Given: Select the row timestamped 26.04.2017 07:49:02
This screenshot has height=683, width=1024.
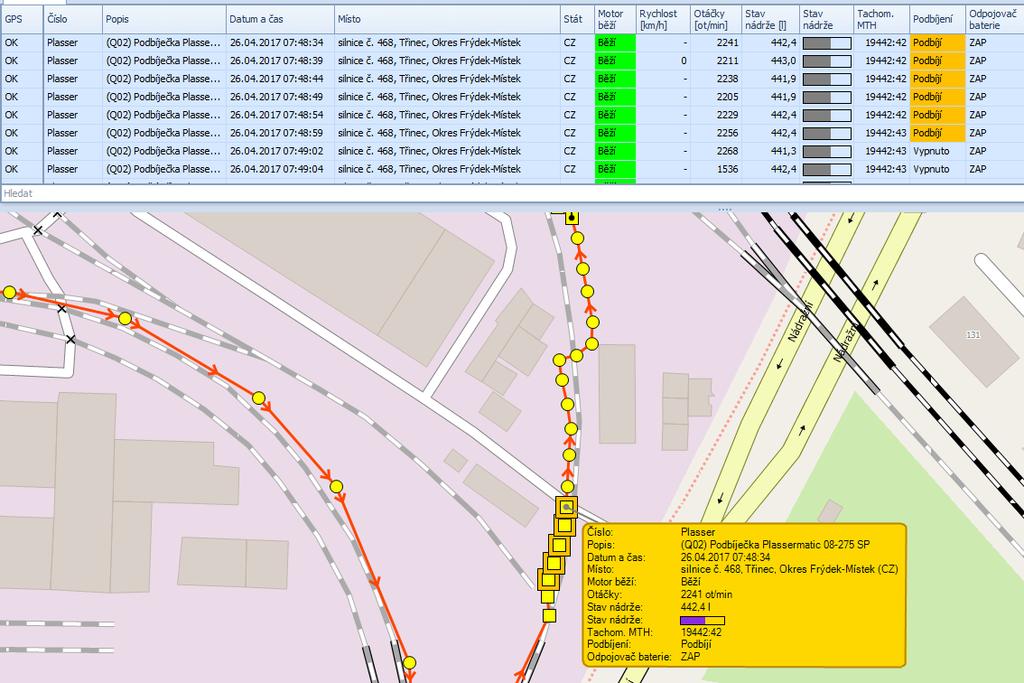Looking at the screenshot, I should (512, 151).
